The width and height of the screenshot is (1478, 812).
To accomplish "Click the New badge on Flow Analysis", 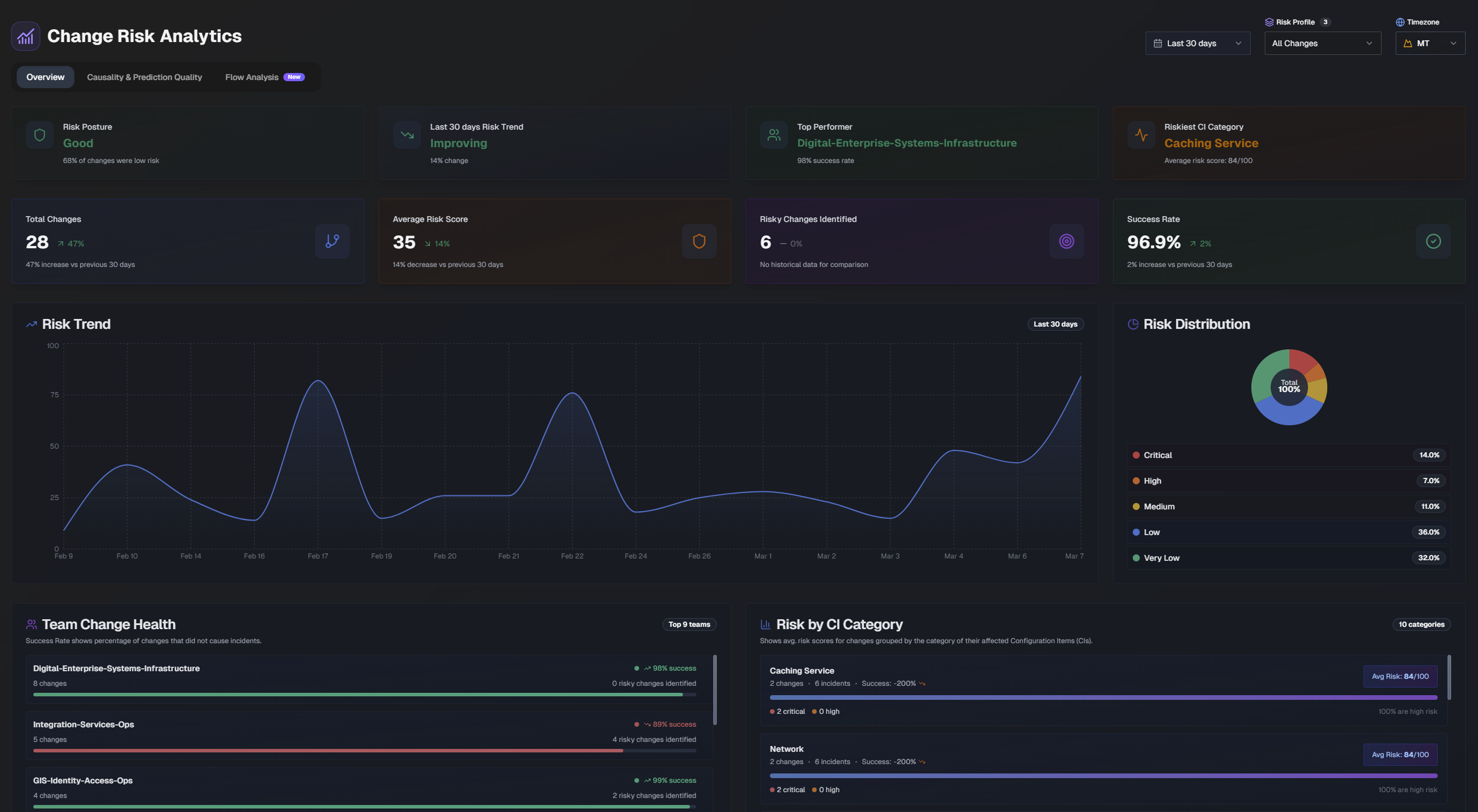I will pyautogui.click(x=294, y=77).
